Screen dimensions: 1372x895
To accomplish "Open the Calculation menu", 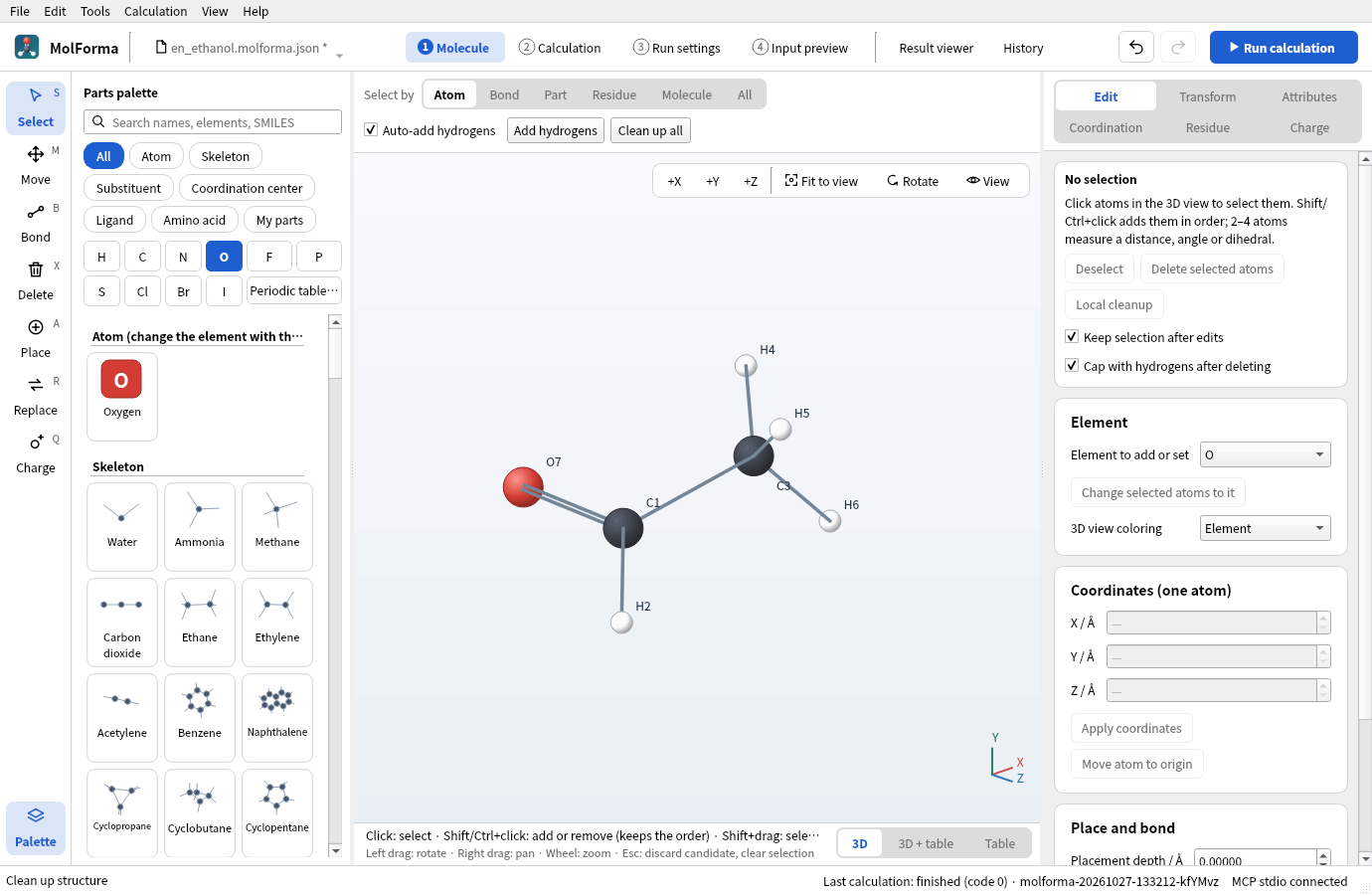I will [x=155, y=11].
